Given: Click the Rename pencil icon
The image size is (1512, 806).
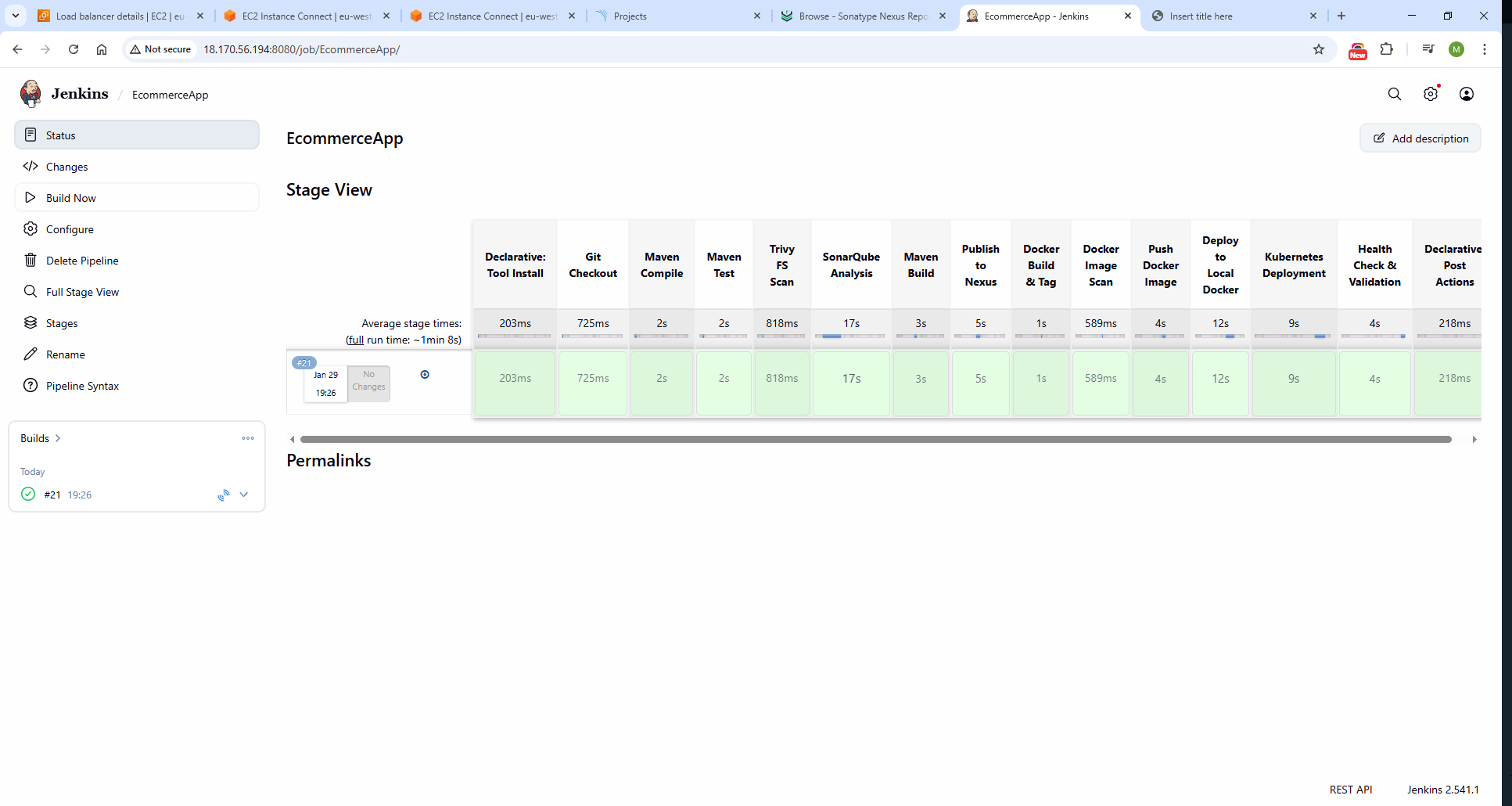Looking at the screenshot, I should pos(31,354).
